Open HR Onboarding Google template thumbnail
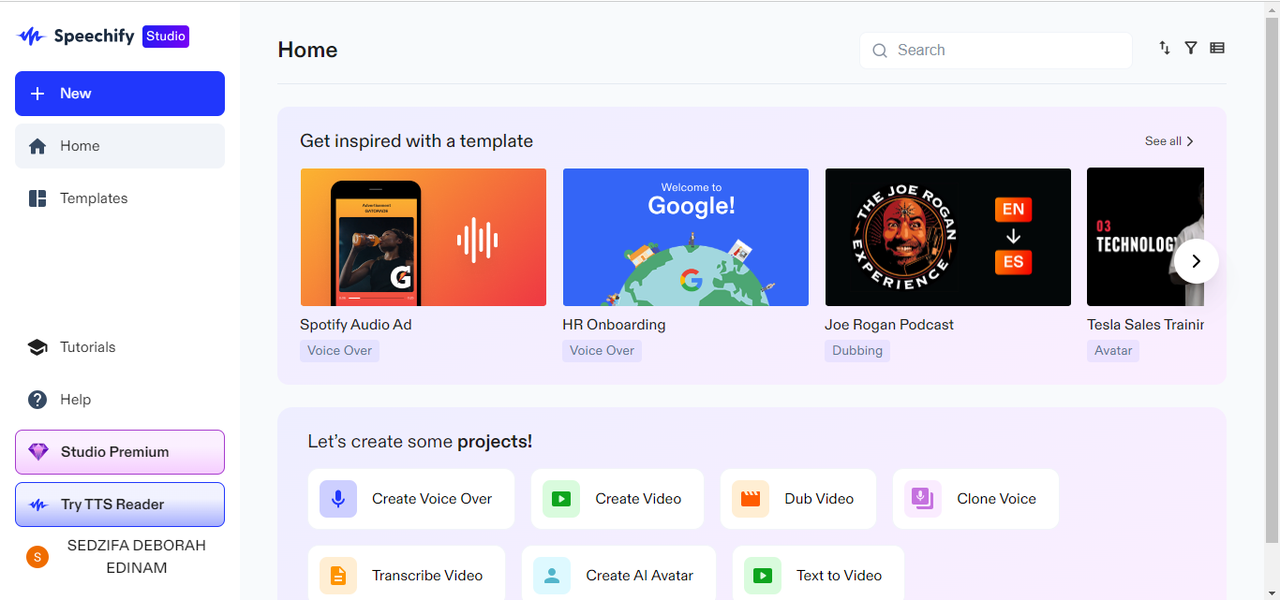1280x600 pixels. tap(685, 237)
